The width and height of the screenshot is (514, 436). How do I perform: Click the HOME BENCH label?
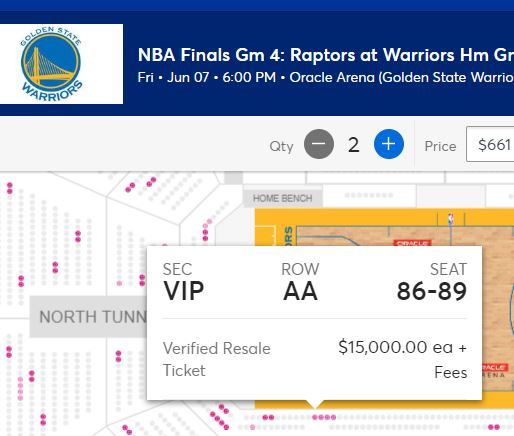(x=283, y=198)
